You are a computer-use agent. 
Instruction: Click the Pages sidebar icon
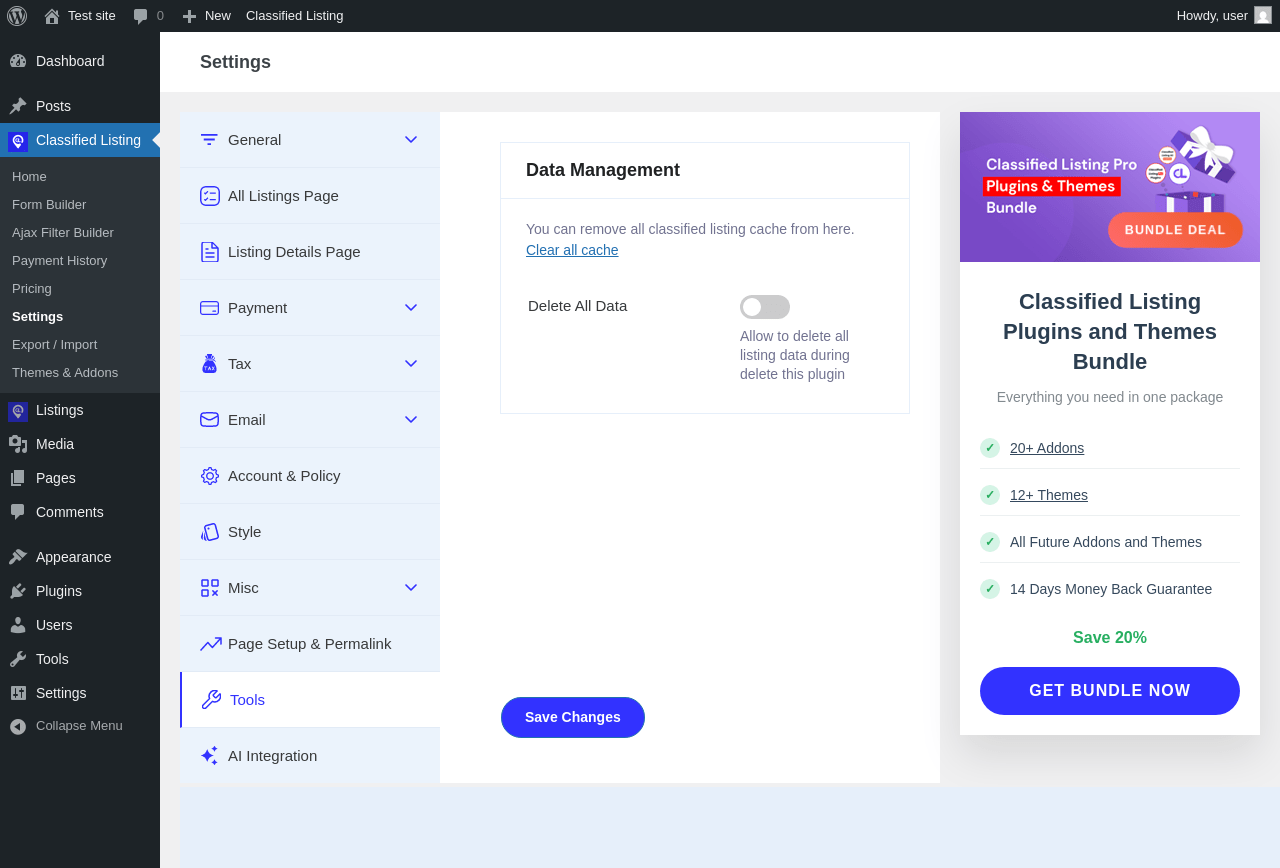18,478
